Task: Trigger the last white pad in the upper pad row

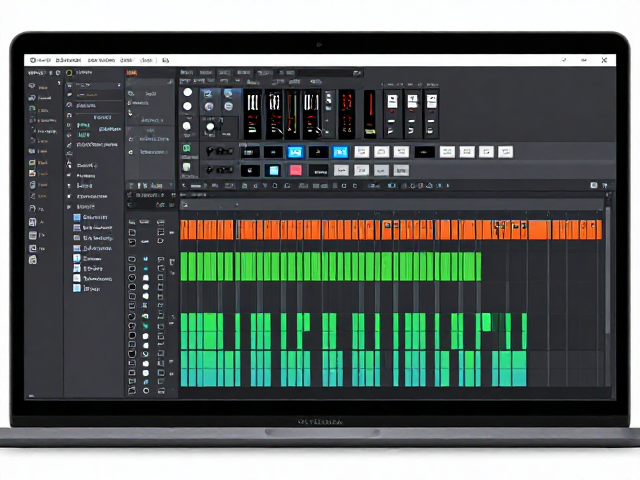Action: tap(505, 152)
